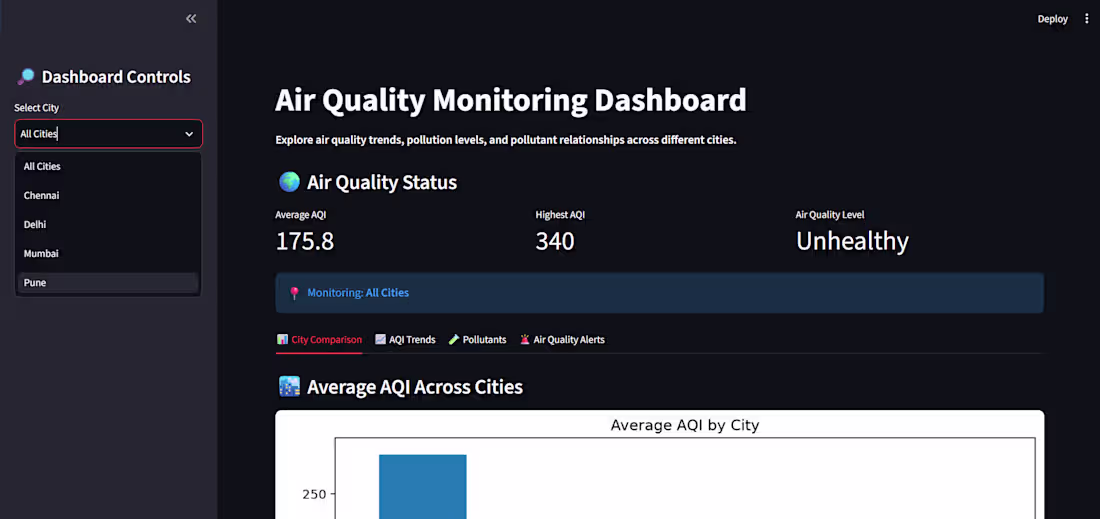The image size is (1100, 519).
Task: Open the AQI Trends tab
Action: [405, 339]
